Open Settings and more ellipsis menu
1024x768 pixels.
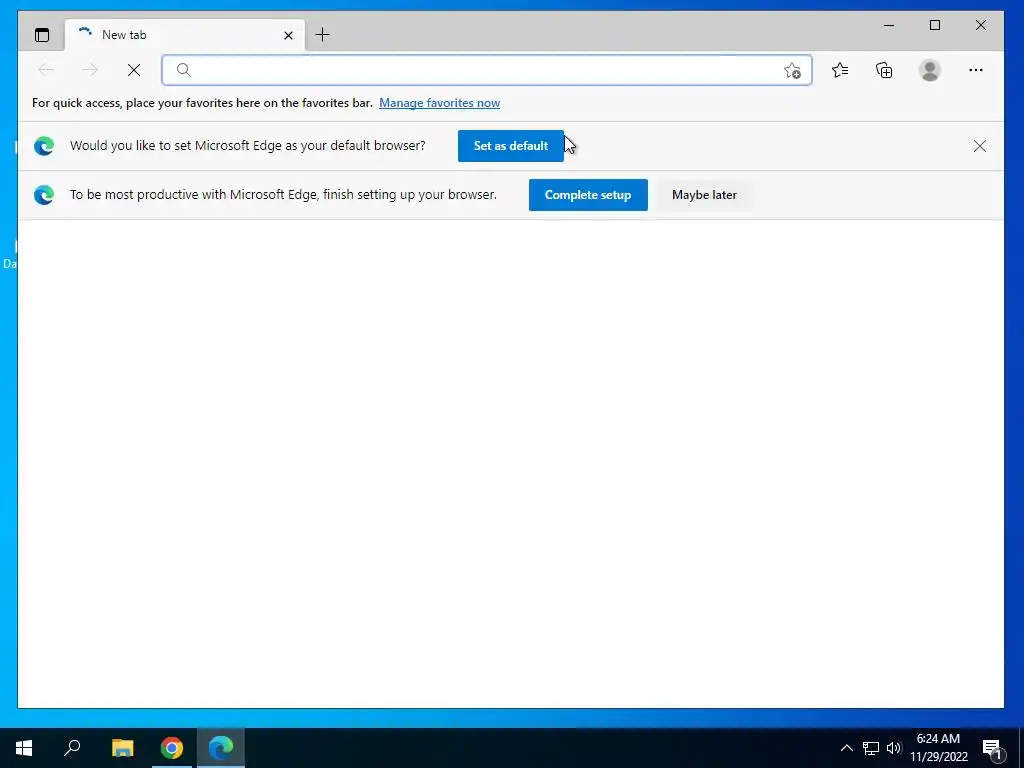pyautogui.click(x=976, y=70)
